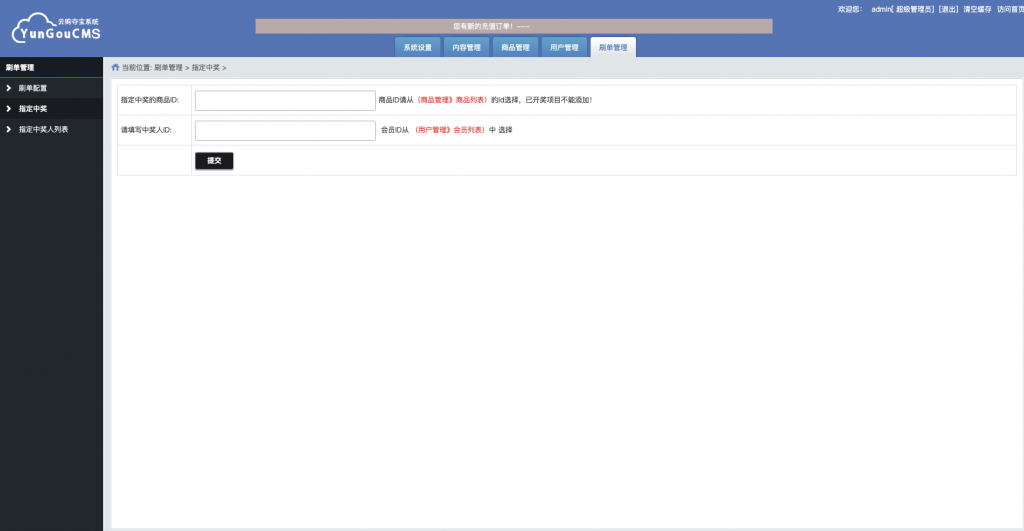Select the 刷单管理 tab
This screenshot has height=531, width=1024.
coord(613,47)
